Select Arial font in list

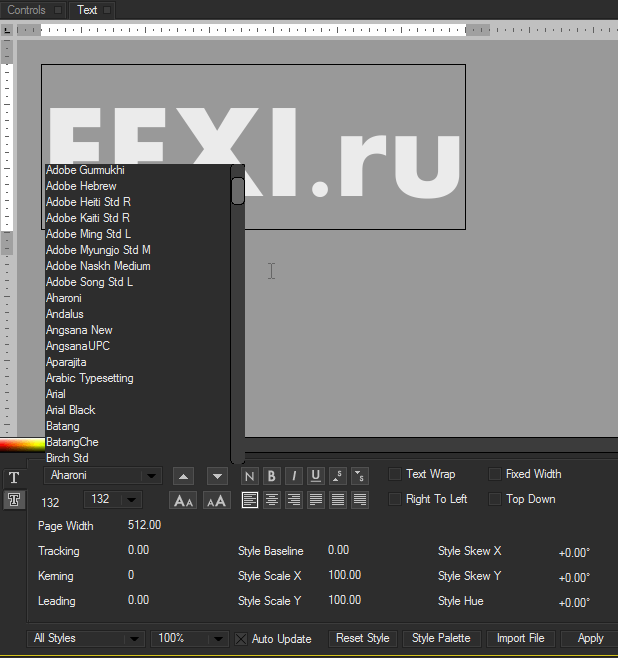coord(55,394)
